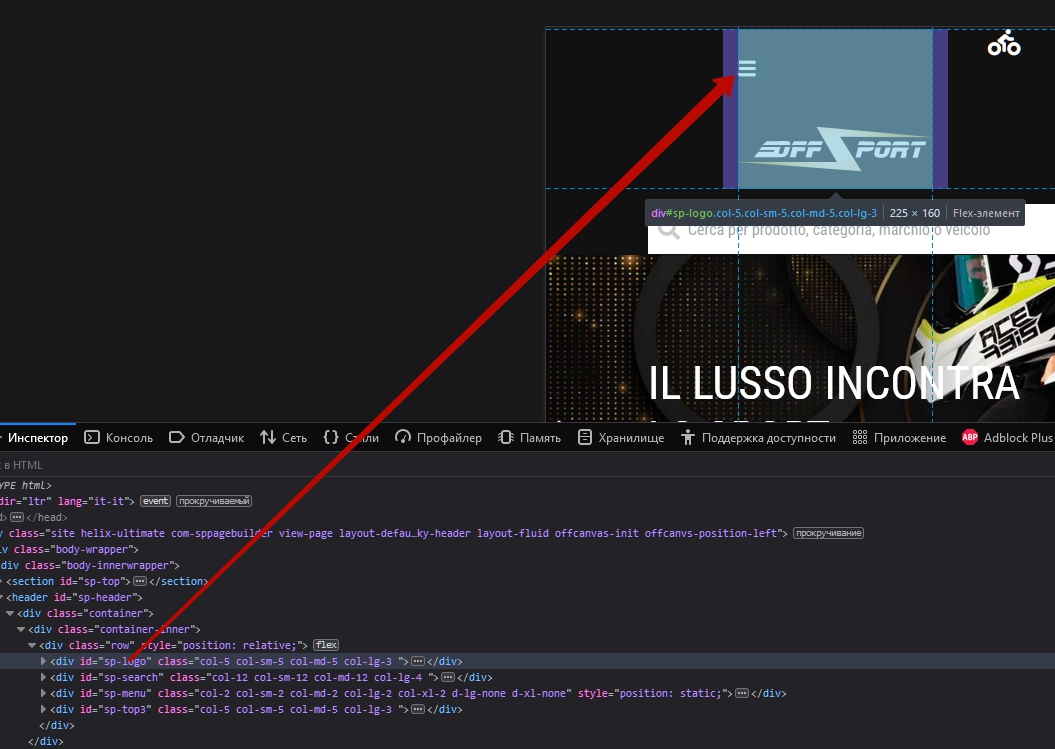Click the motorcycle rider icon

coord(1004,43)
